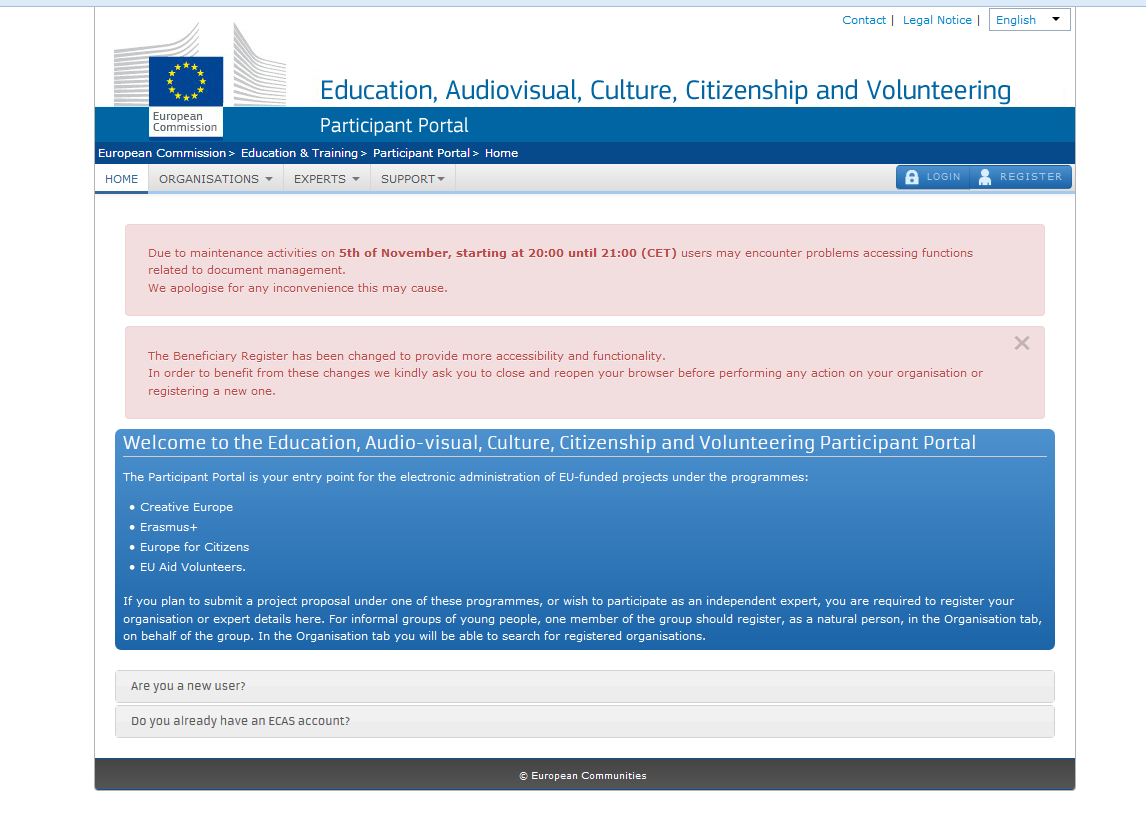Click European Commission breadcrumb link

point(162,153)
